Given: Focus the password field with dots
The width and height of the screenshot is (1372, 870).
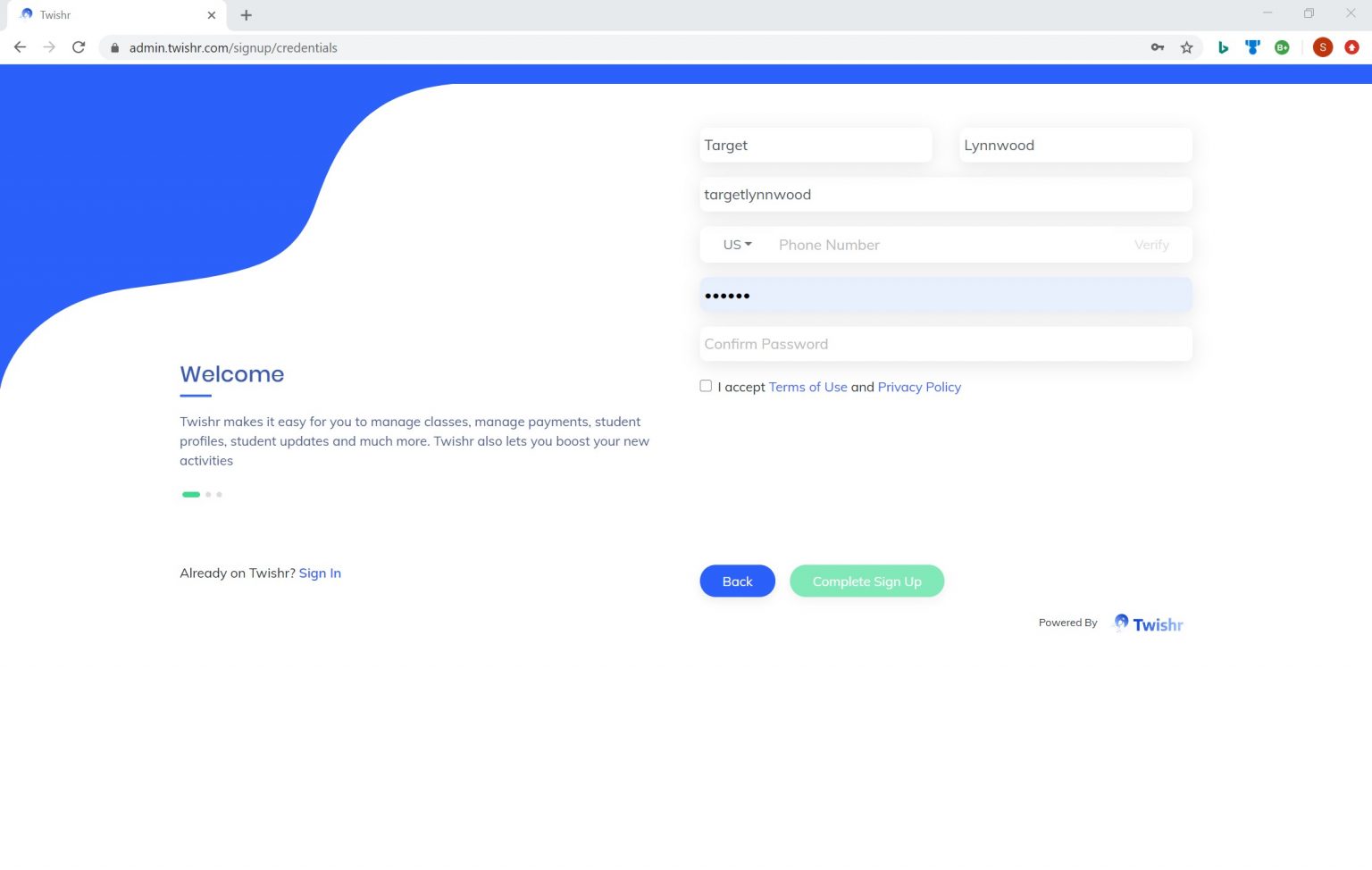Looking at the screenshot, I should [945, 295].
